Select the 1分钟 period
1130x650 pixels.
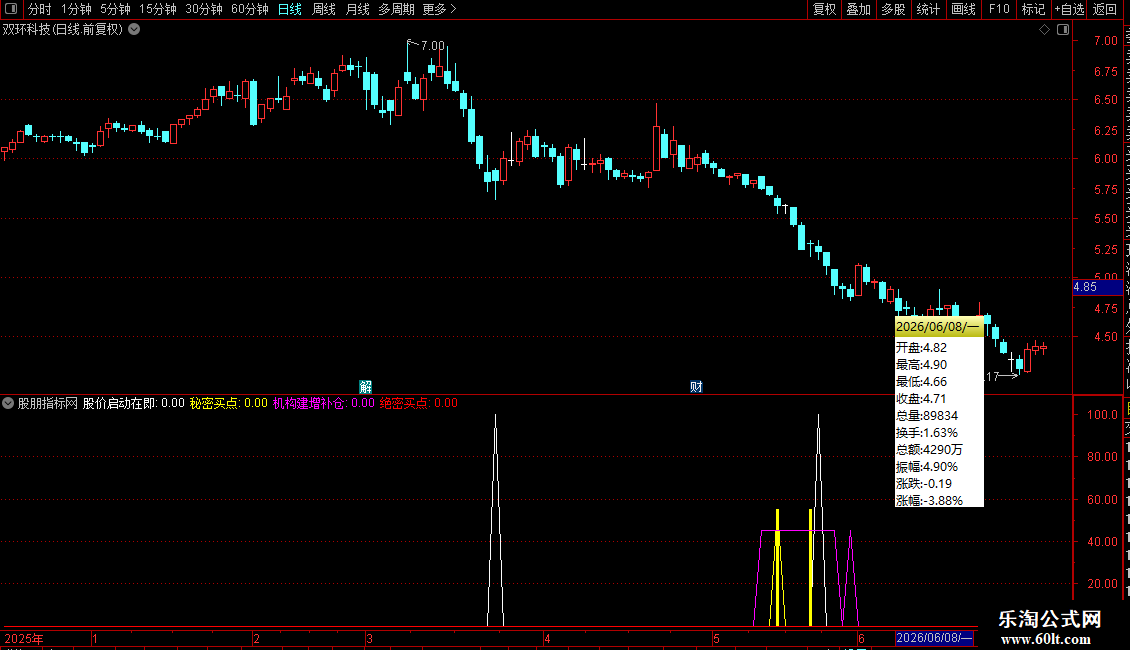(x=76, y=9)
